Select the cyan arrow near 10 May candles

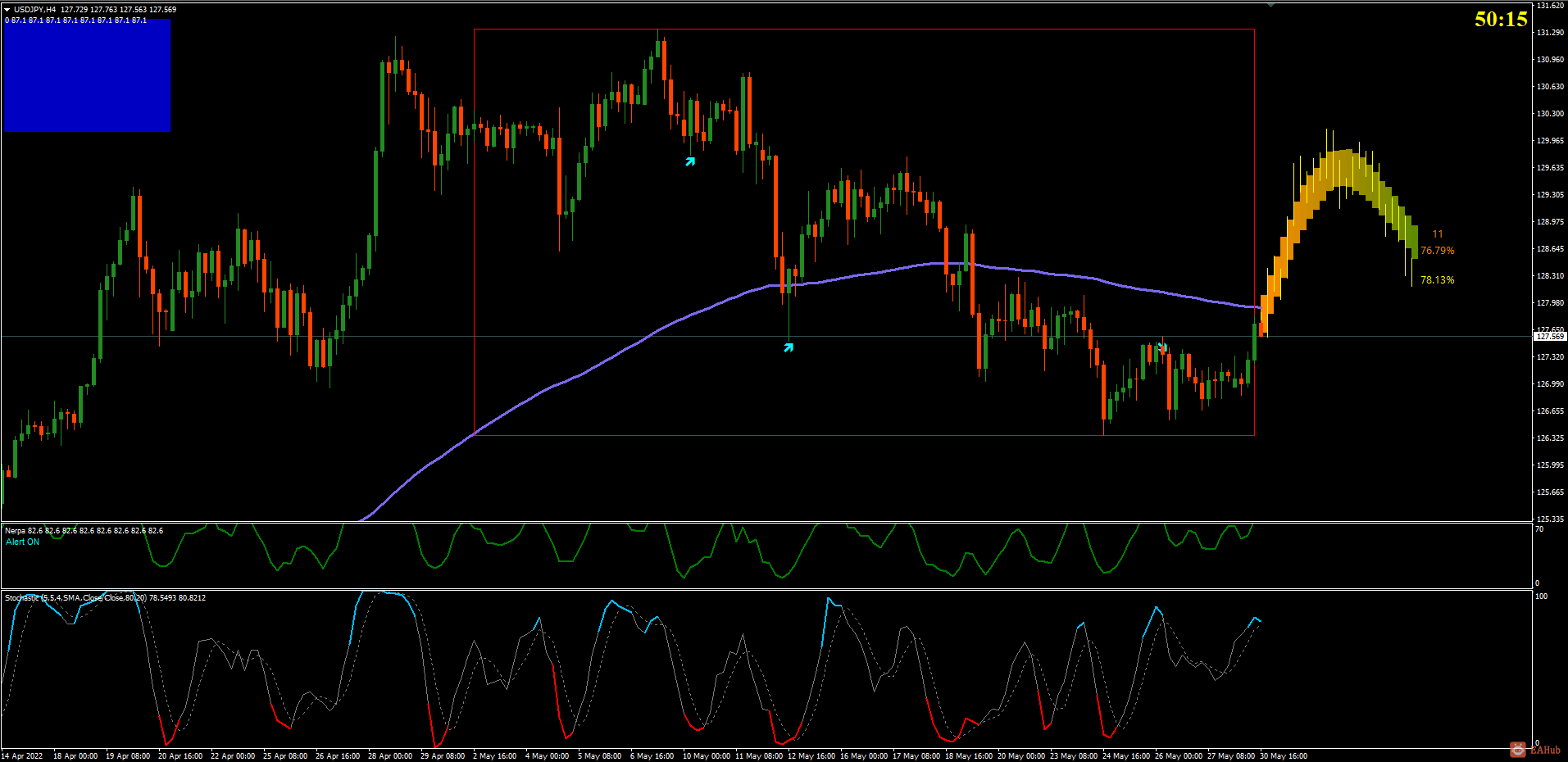point(690,161)
